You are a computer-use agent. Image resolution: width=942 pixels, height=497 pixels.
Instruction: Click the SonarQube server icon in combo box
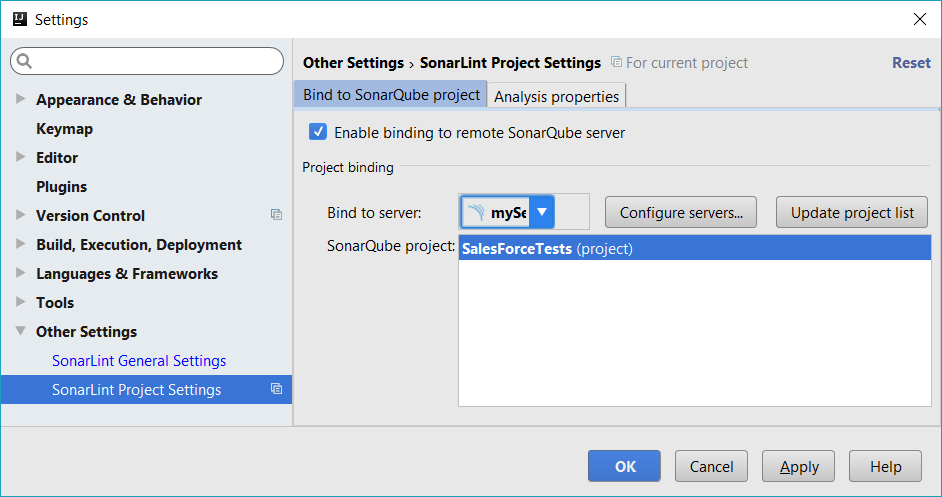coord(476,212)
